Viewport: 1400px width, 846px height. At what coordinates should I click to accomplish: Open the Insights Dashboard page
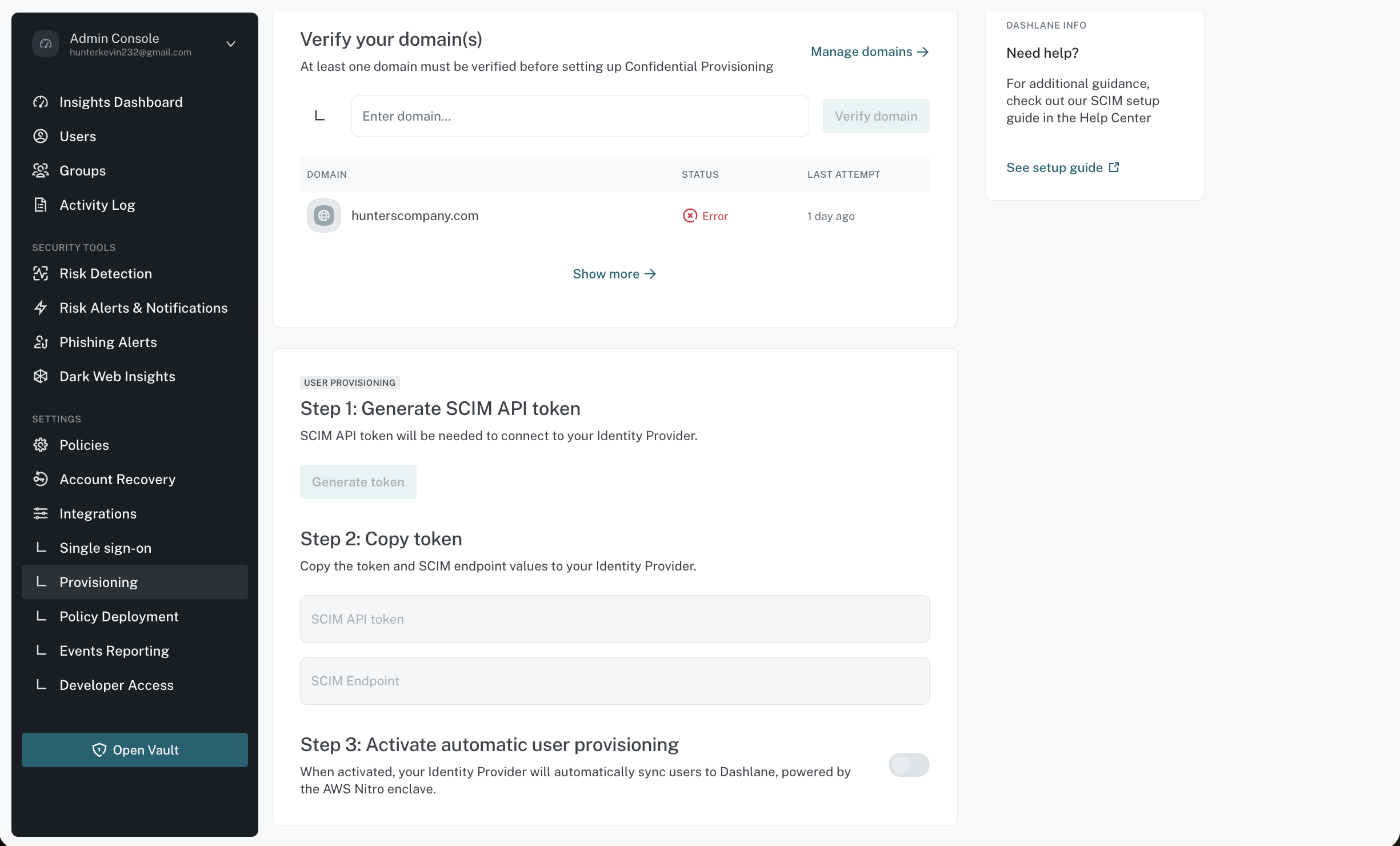pyautogui.click(x=121, y=102)
